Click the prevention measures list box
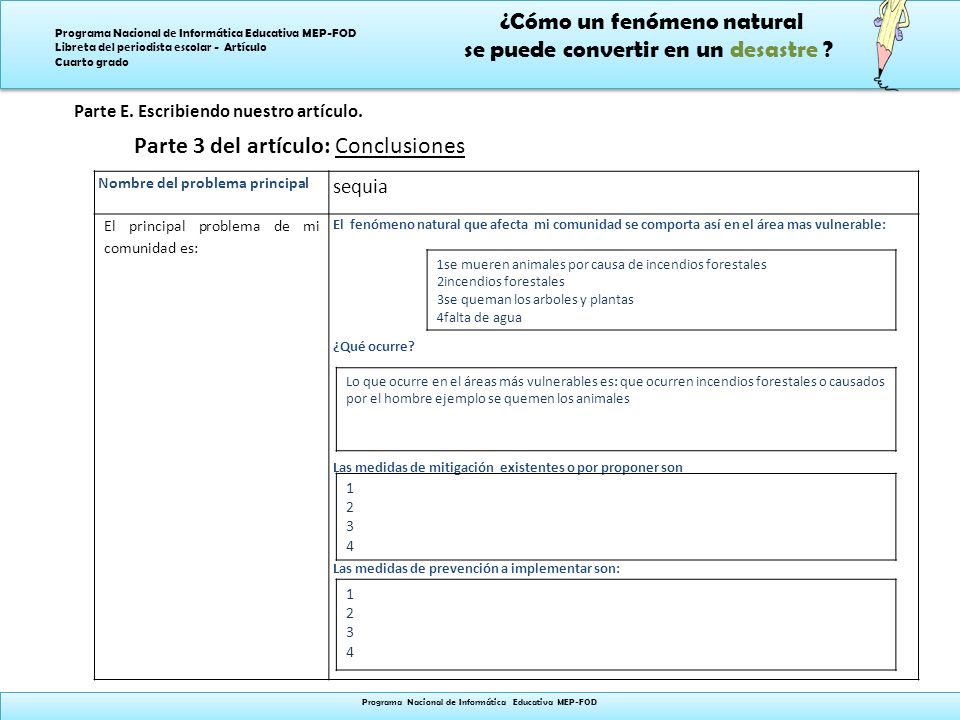 coord(616,624)
